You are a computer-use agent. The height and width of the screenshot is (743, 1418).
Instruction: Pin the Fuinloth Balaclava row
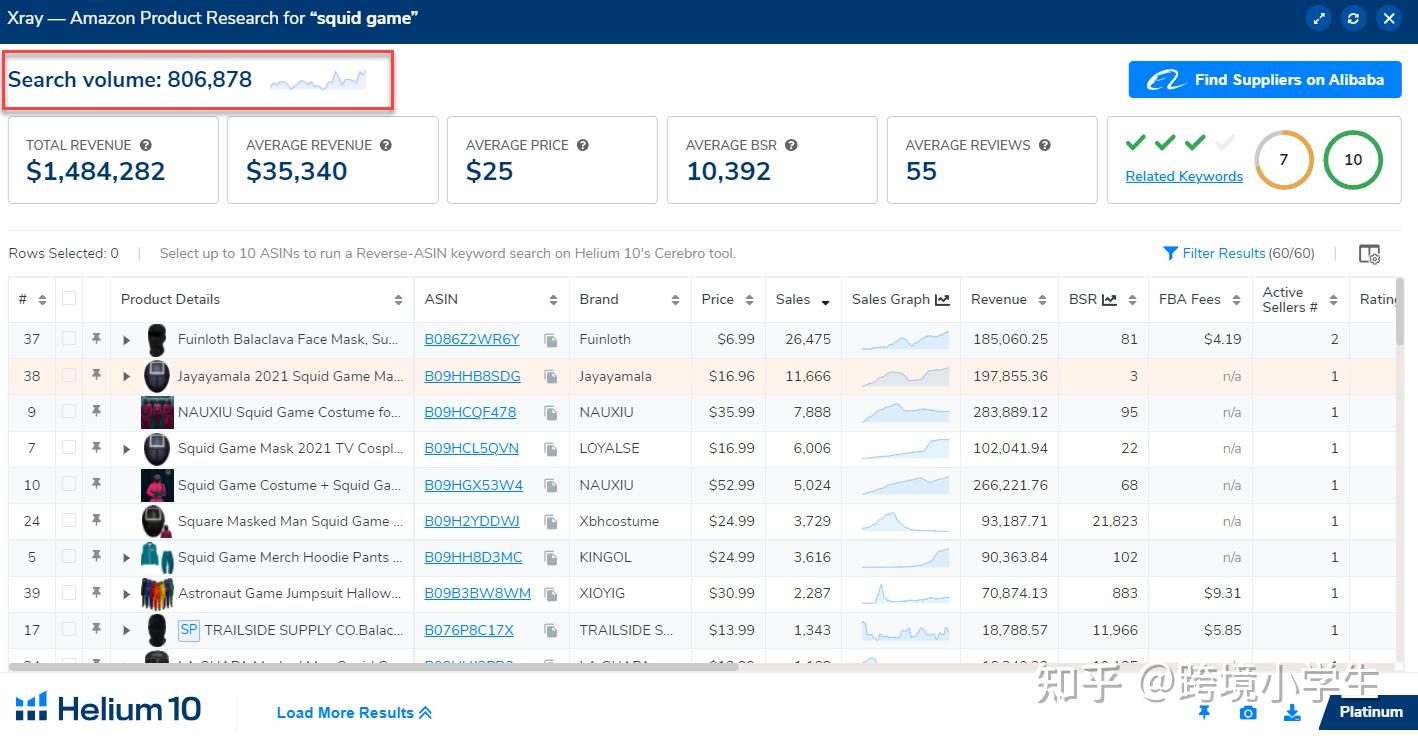coord(96,339)
